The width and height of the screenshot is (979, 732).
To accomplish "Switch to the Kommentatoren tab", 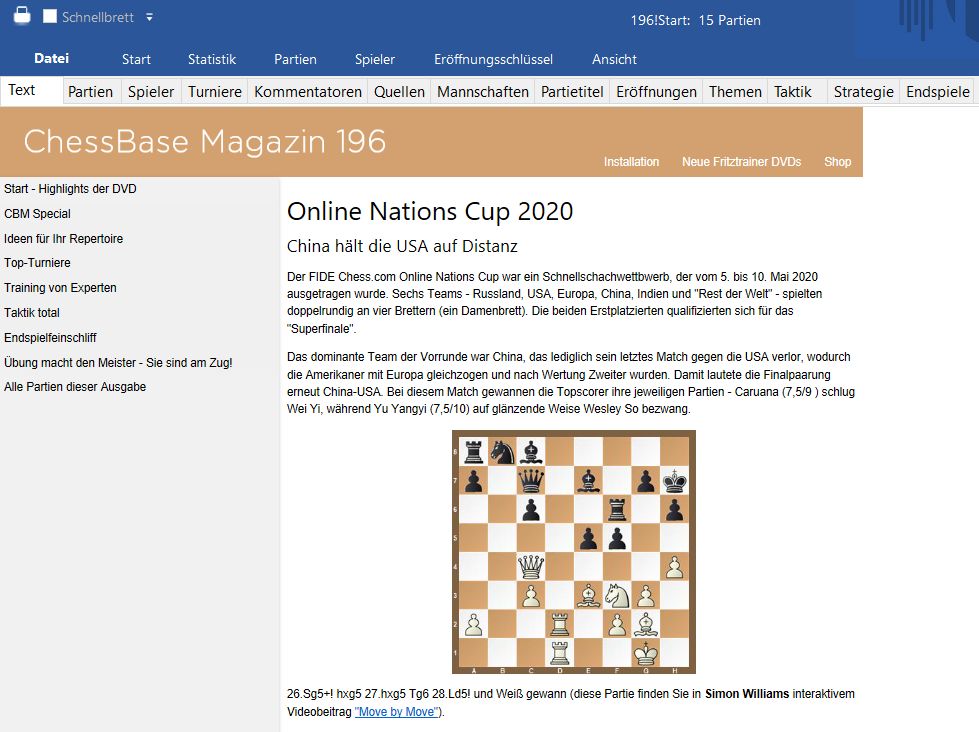I will click(x=308, y=91).
